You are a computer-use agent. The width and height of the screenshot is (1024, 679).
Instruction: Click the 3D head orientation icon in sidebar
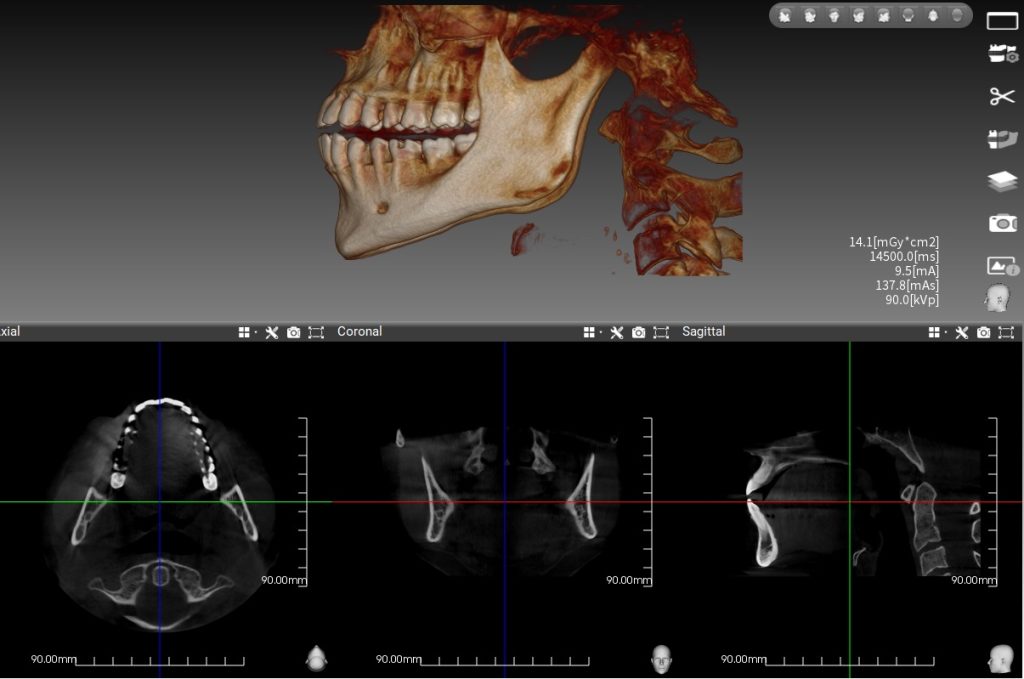tap(997, 297)
